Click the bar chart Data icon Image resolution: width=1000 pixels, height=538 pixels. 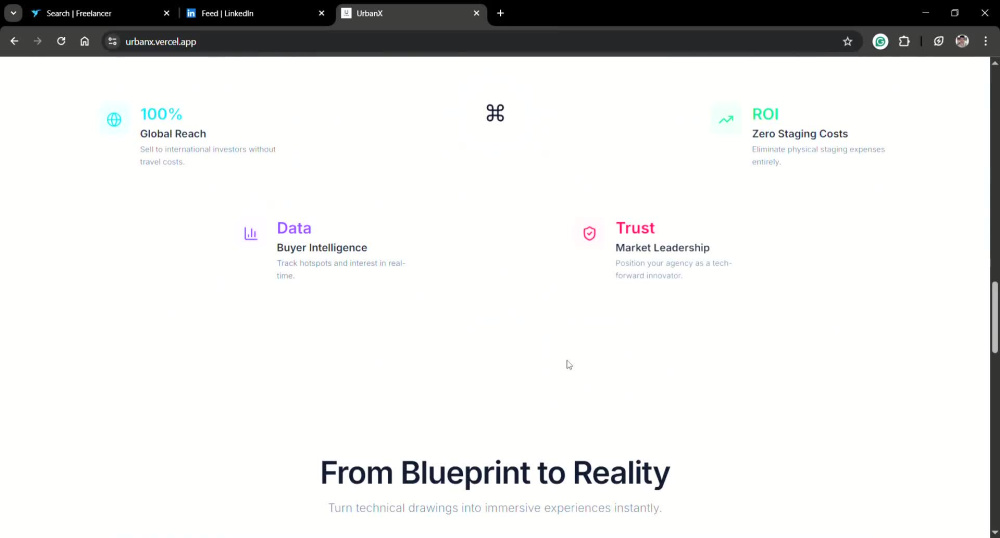(x=251, y=233)
